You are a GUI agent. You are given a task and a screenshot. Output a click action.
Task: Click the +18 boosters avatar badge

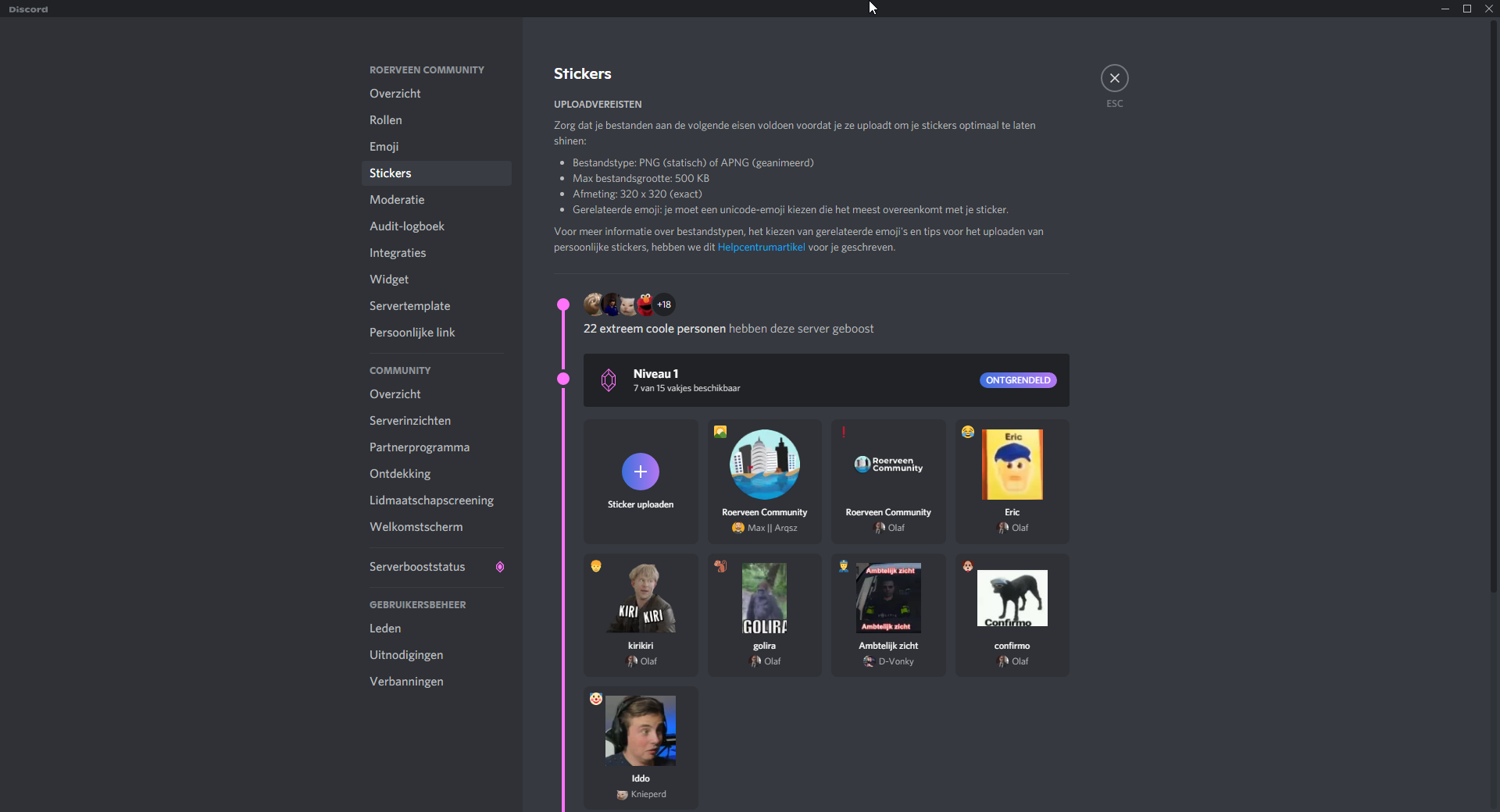click(x=664, y=304)
